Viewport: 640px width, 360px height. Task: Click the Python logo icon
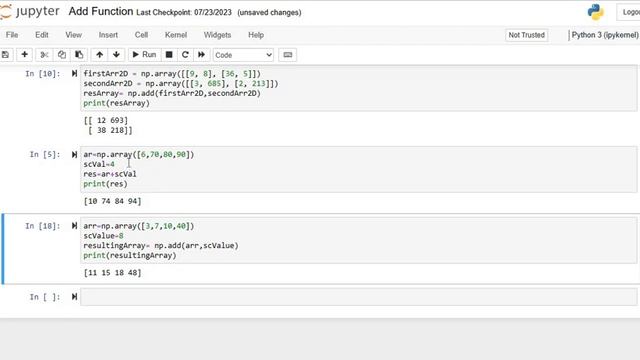pos(596,12)
